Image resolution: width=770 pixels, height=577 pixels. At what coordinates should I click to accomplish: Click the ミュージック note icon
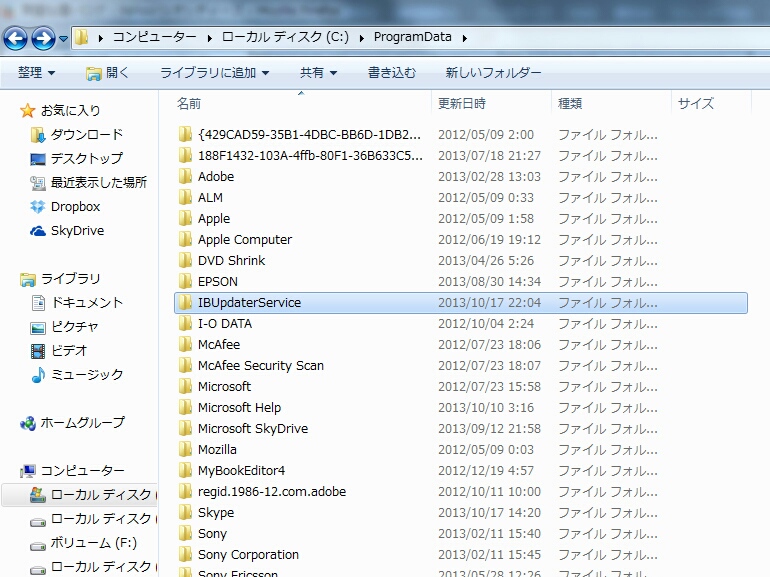pyautogui.click(x=38, y=375)
